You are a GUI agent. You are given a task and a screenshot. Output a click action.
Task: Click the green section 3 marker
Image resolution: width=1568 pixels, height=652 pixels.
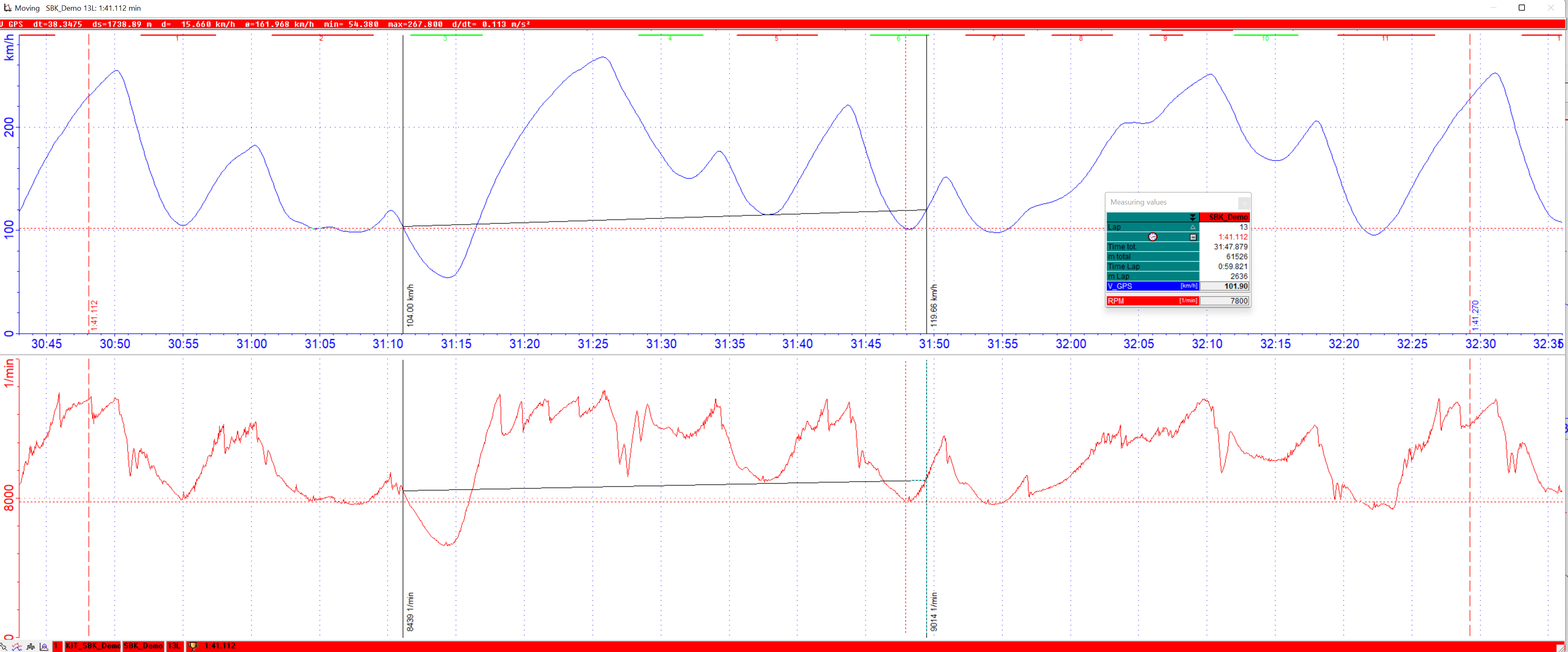coord(446,36)
